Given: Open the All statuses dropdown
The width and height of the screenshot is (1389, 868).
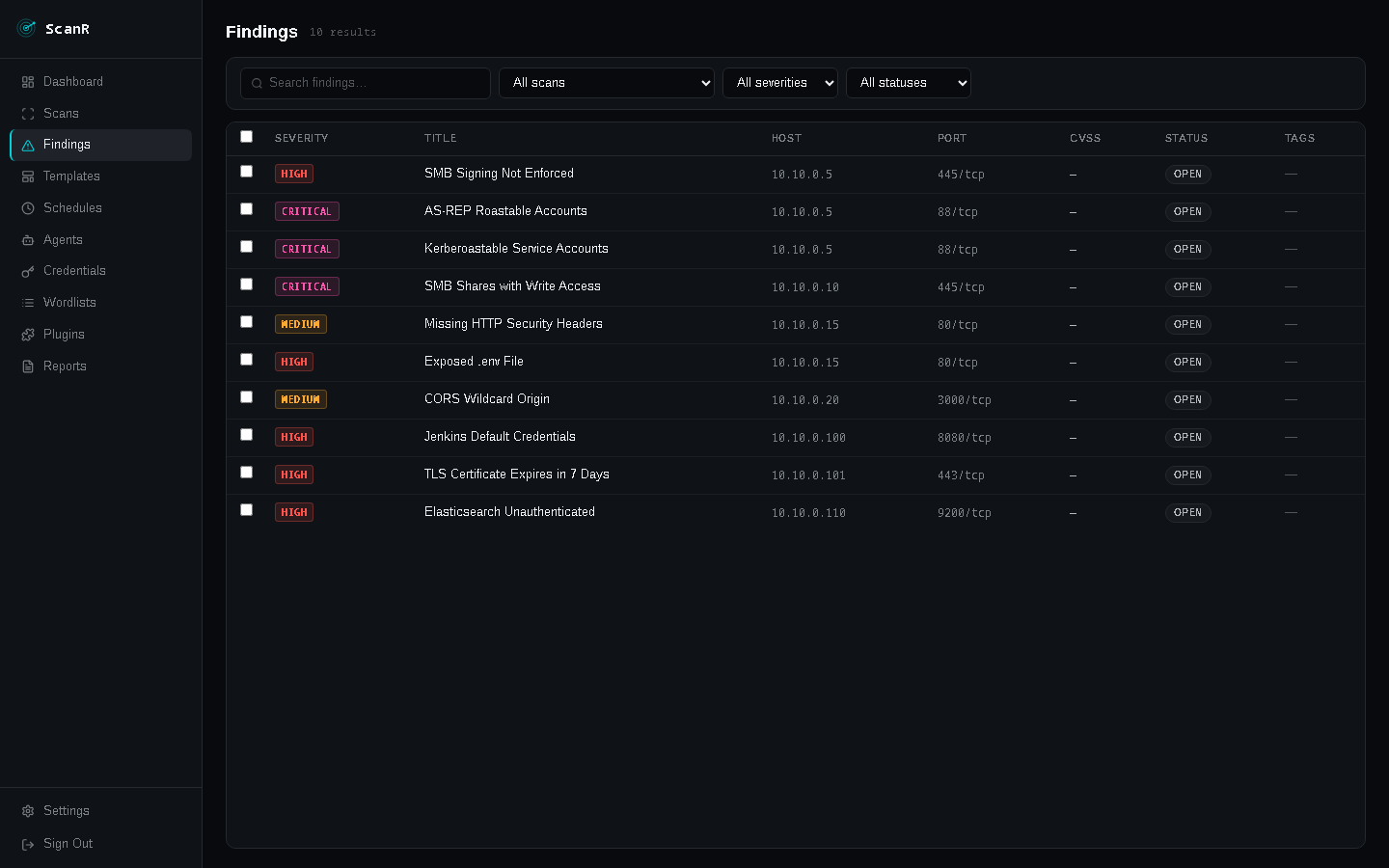Looking at the screenshot, I should pos(909,83).
